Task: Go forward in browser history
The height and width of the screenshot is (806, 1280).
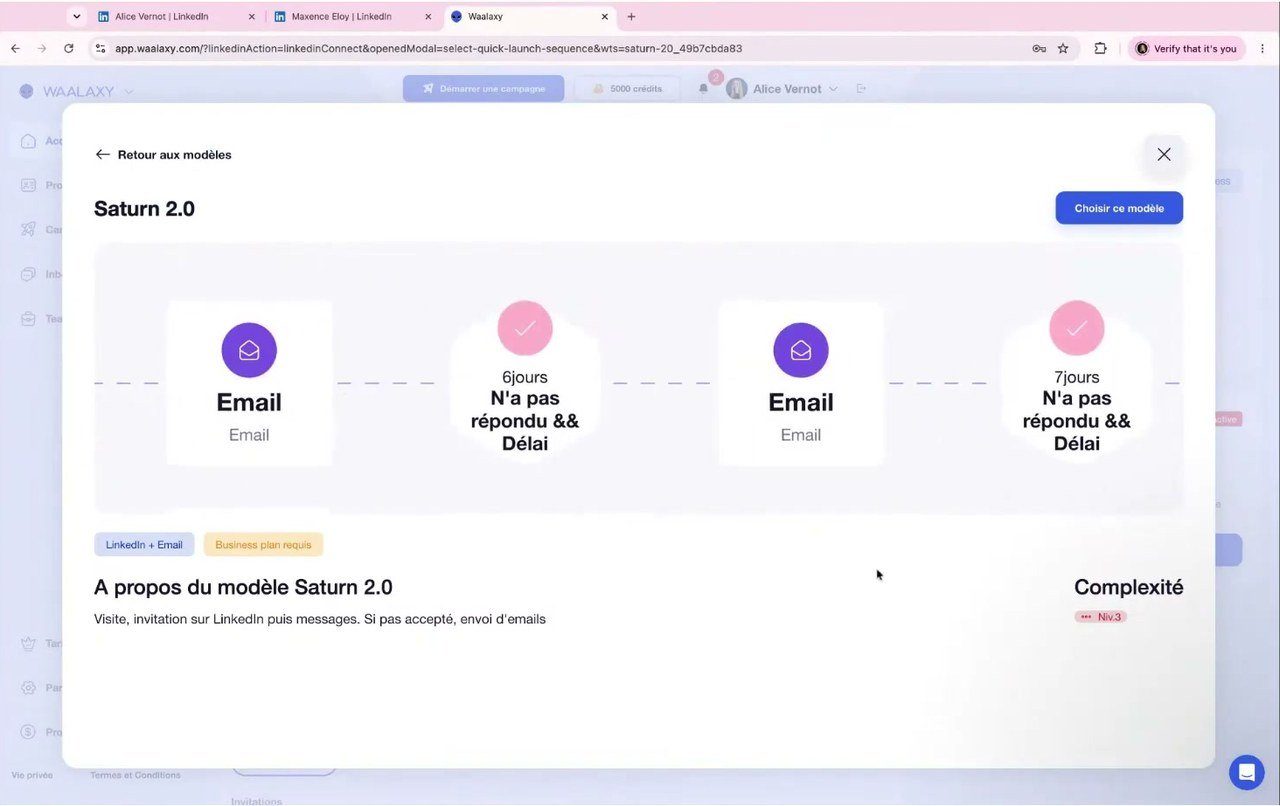Action: (x=41, y=48)
